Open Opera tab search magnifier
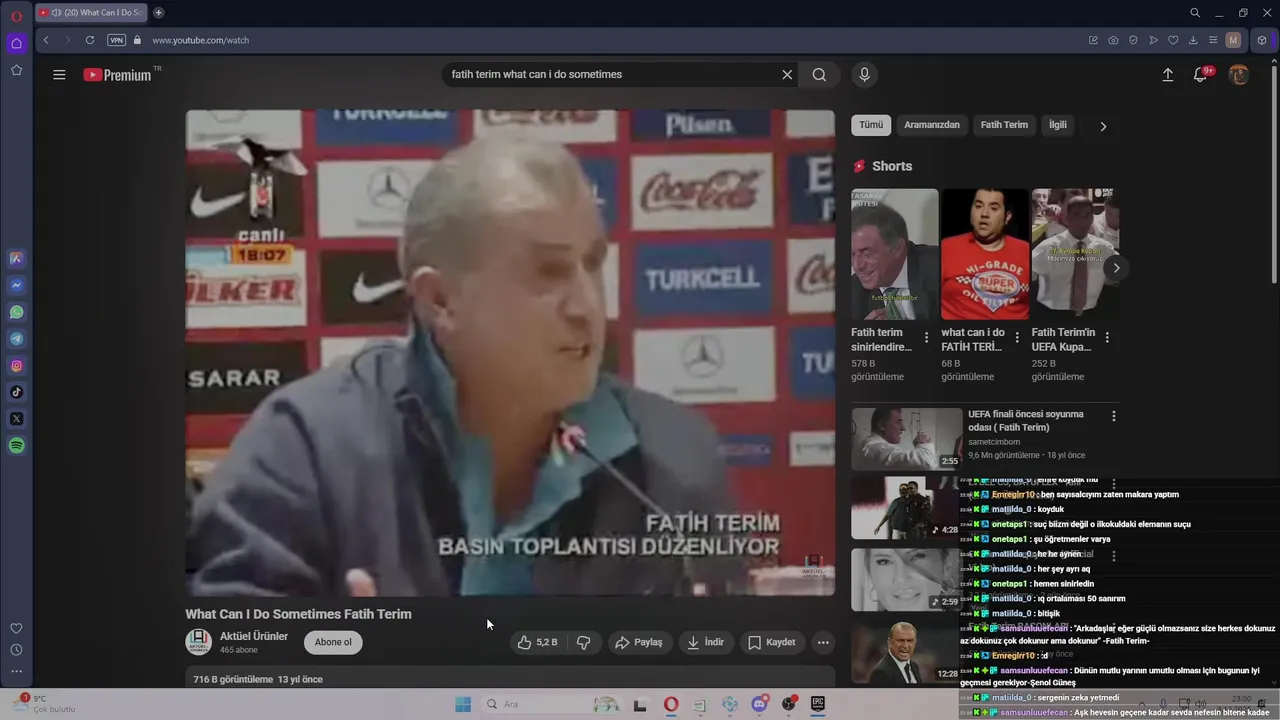The image size is (1280, 720). coord(1195,13)
